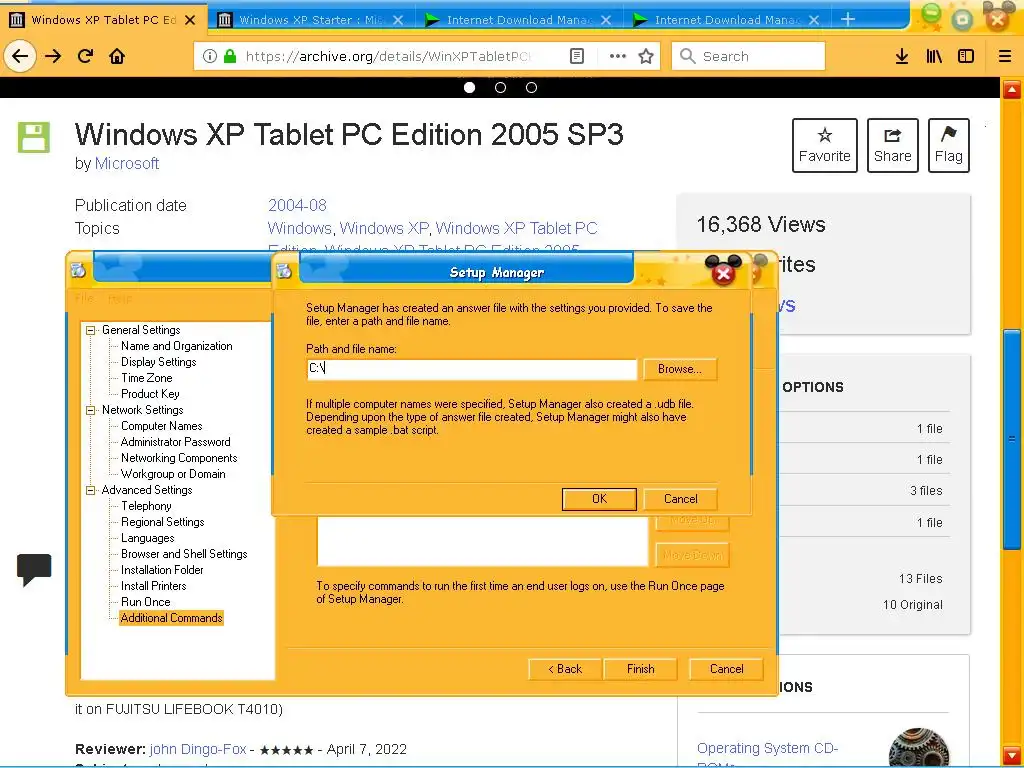Close the Windows XP Starter tab
This screenshot has width=1024, height=768.
pos(398,20)
